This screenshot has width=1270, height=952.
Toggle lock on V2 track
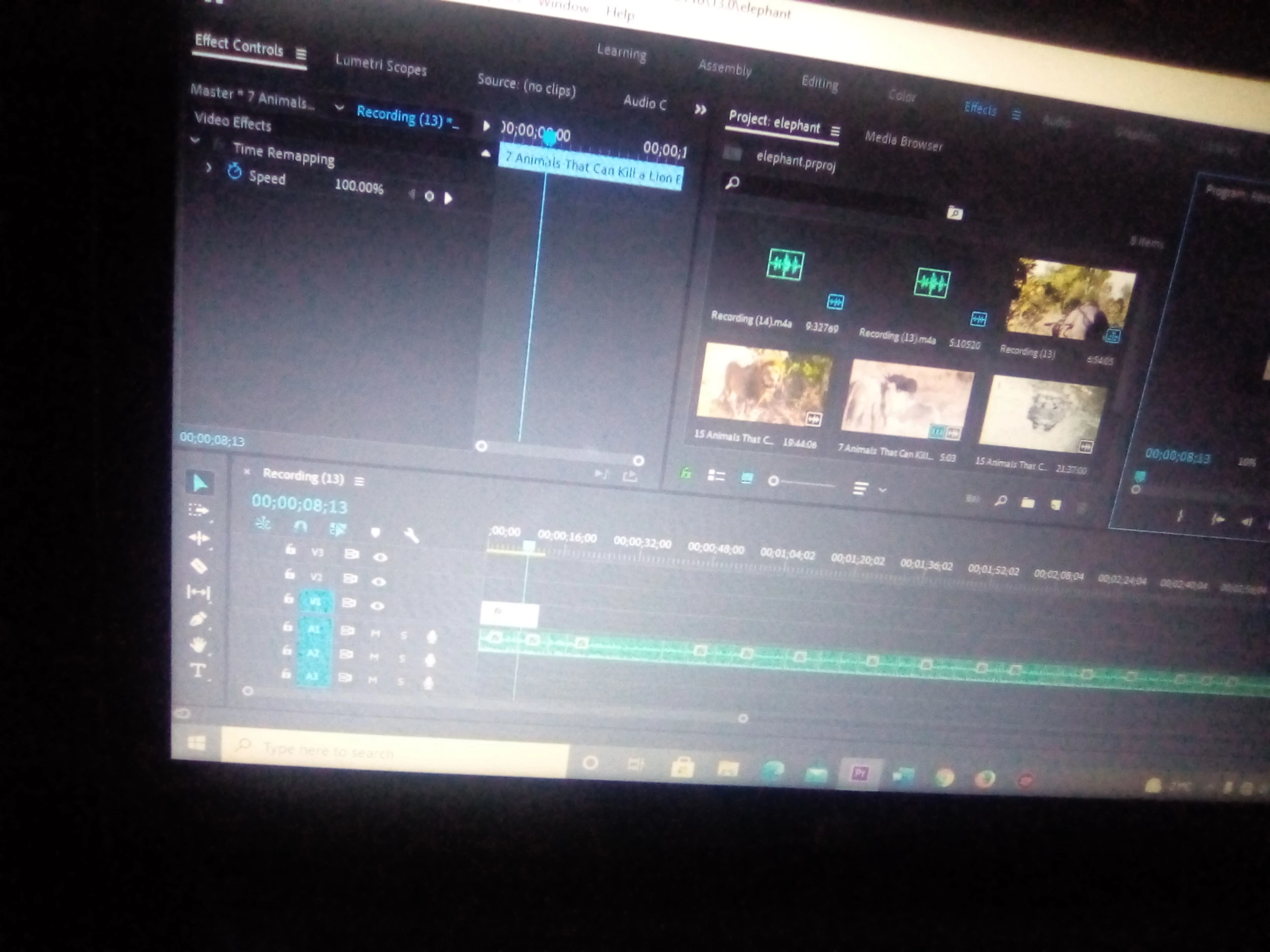(x=290, y=574)
